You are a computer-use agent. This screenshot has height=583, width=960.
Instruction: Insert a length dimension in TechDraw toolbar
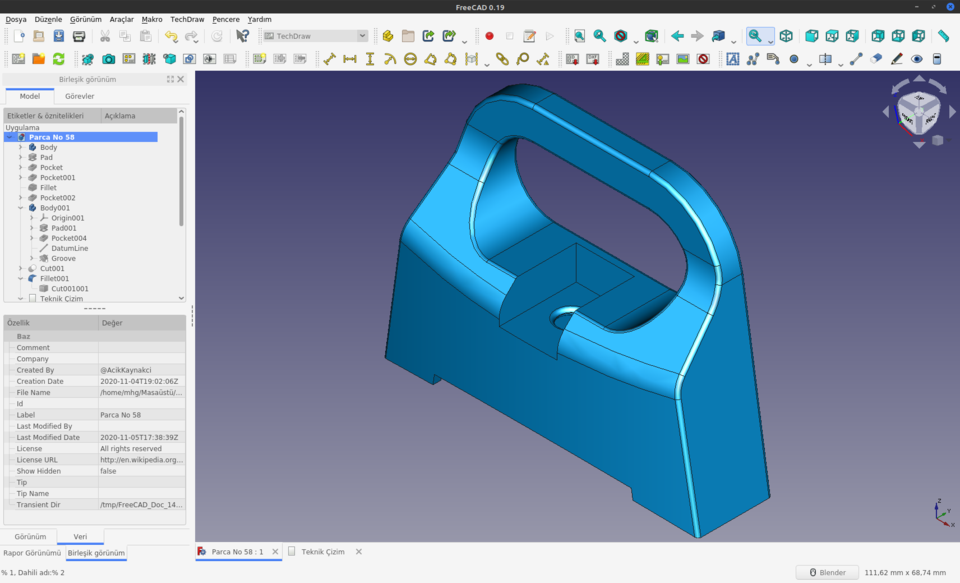point(329,59)
